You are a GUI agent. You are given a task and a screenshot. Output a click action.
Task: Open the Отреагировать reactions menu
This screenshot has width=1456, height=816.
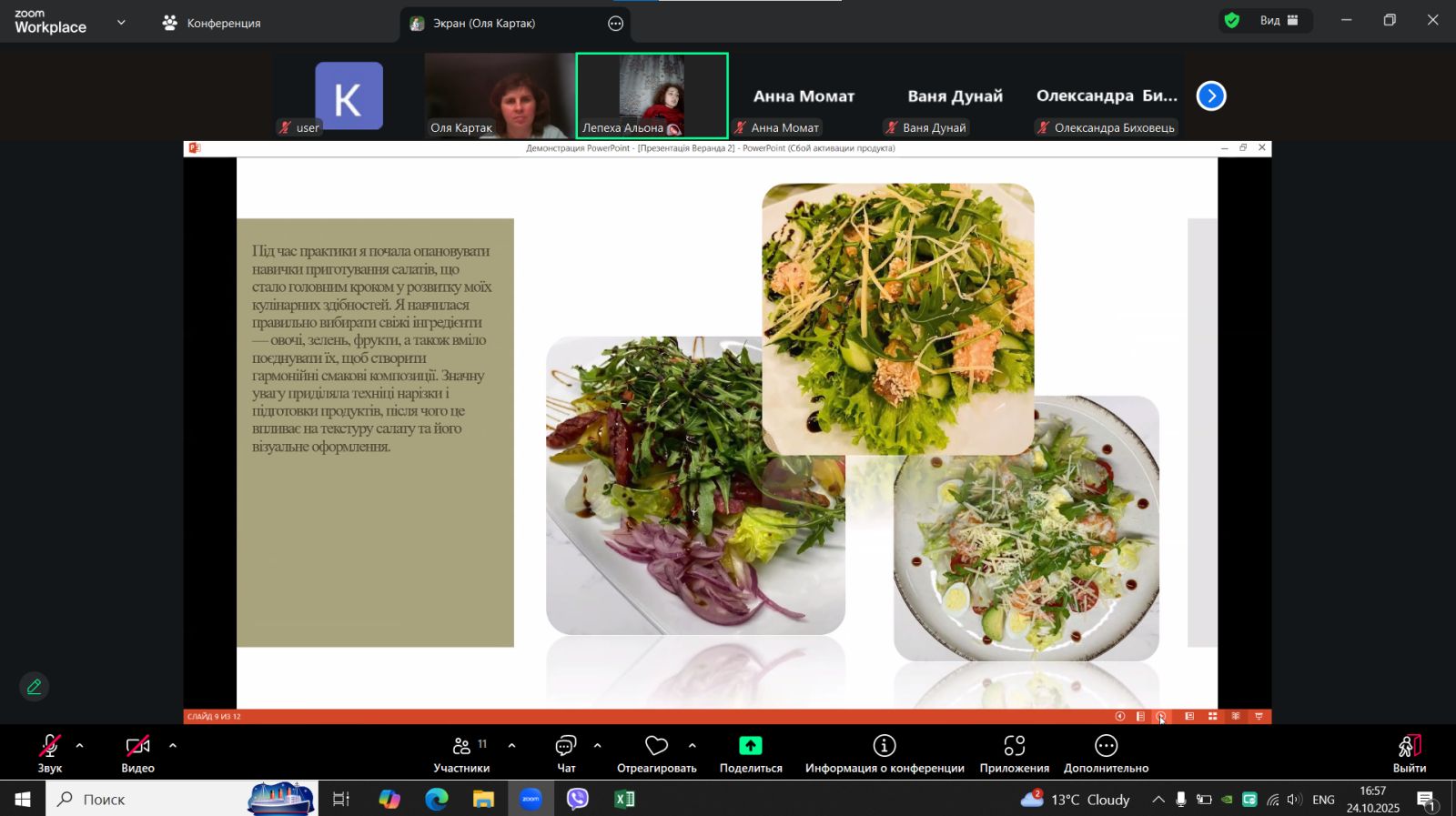pyautogui.click(x=656, y=752)
